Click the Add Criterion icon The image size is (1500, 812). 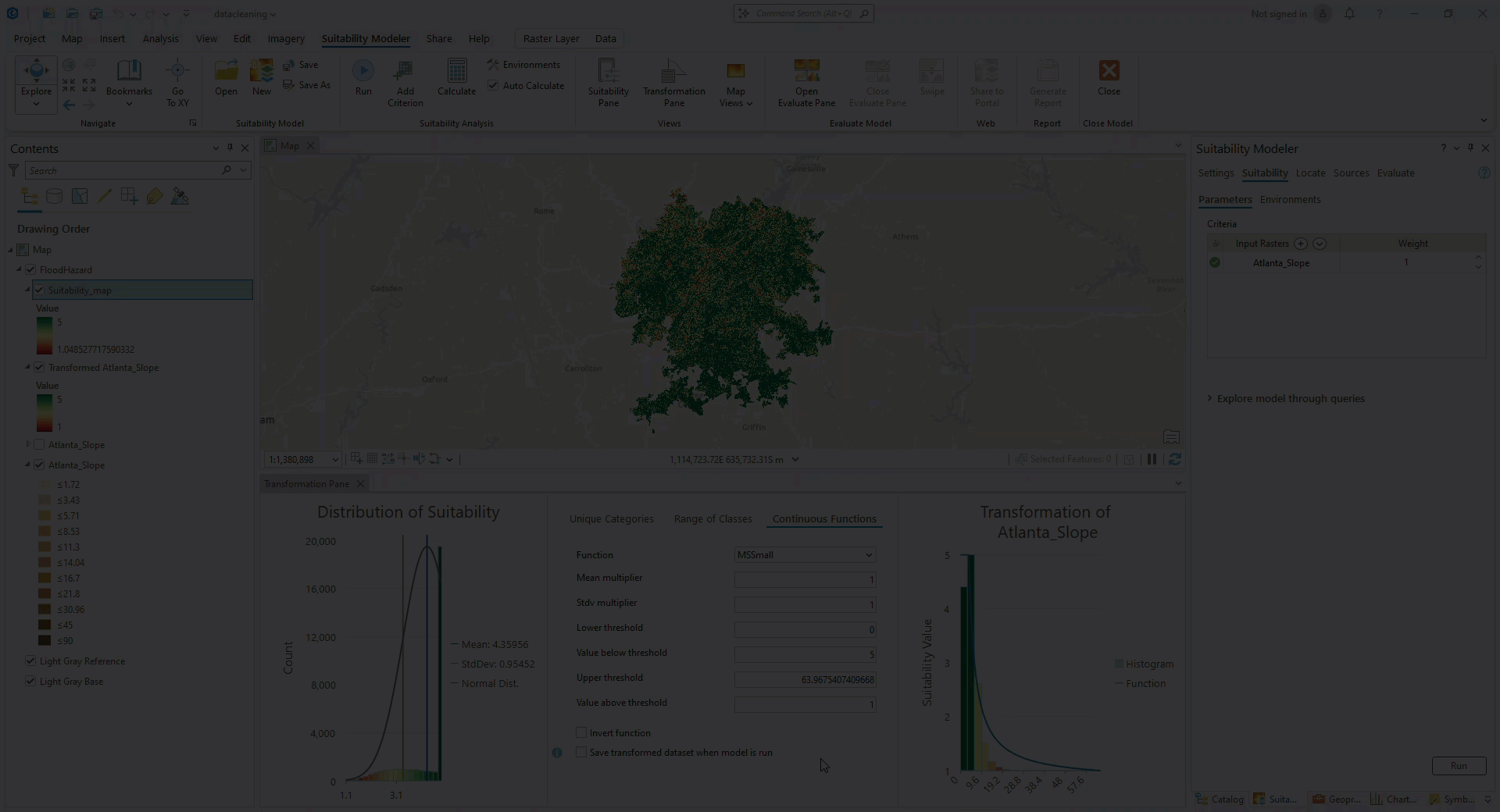pos(404,82)
